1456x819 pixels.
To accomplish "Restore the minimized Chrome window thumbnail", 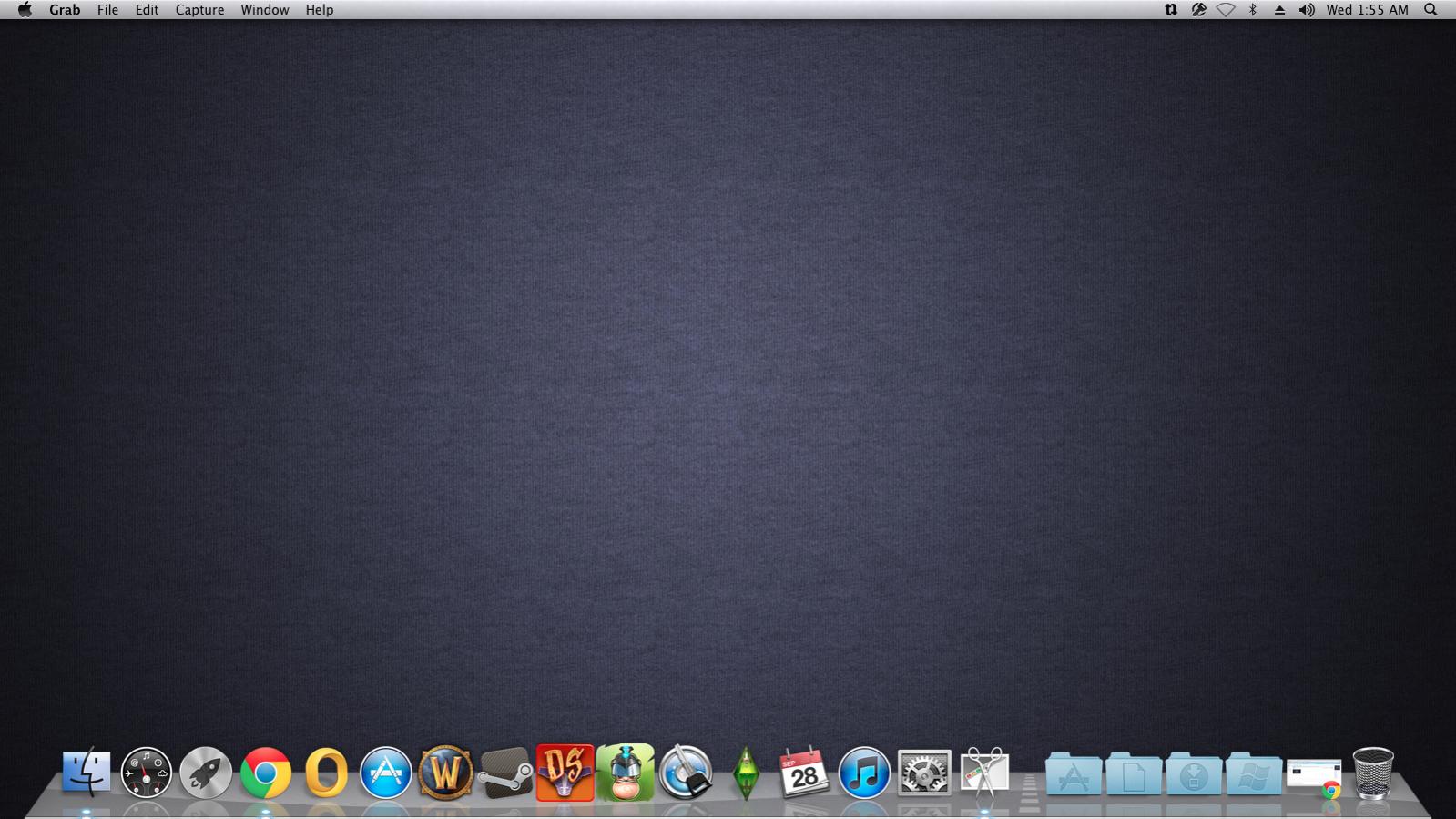I will tap(1314, 777).
